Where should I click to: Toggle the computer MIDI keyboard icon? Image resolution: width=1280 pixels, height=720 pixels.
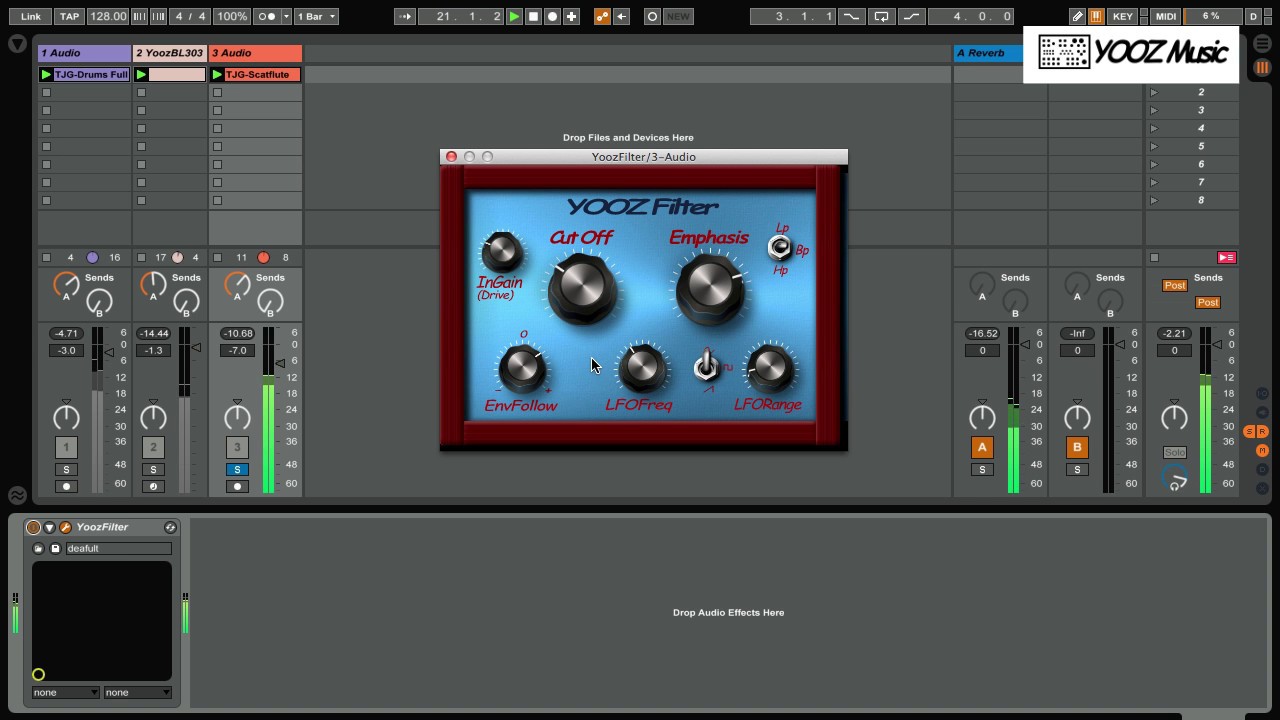pyautogui.click(x=1097, y=16)
